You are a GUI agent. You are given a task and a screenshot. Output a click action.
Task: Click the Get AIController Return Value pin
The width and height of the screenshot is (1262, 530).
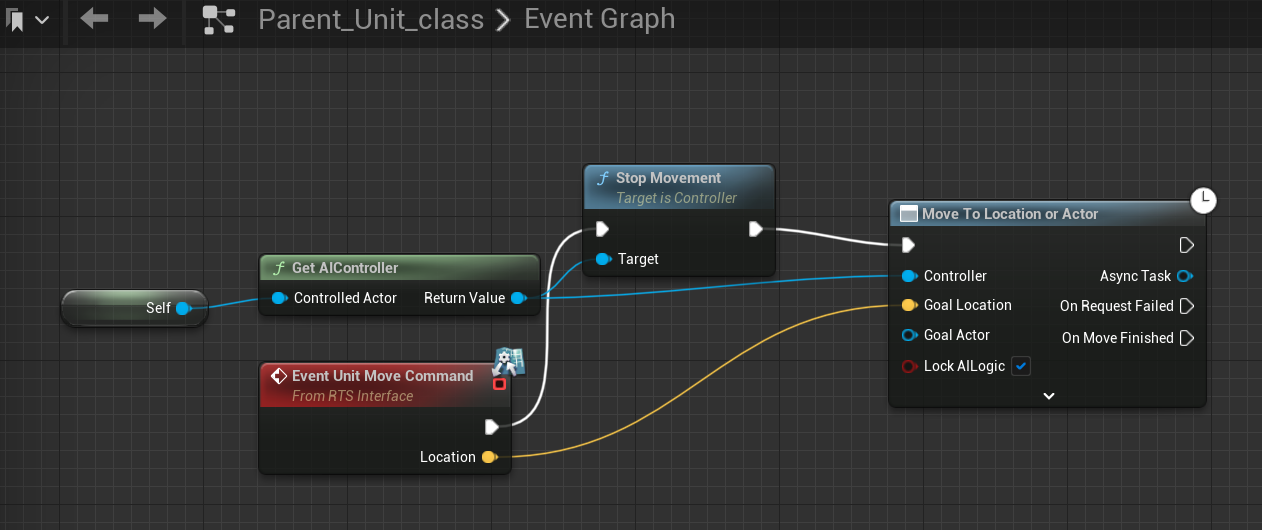coord(518,298)
